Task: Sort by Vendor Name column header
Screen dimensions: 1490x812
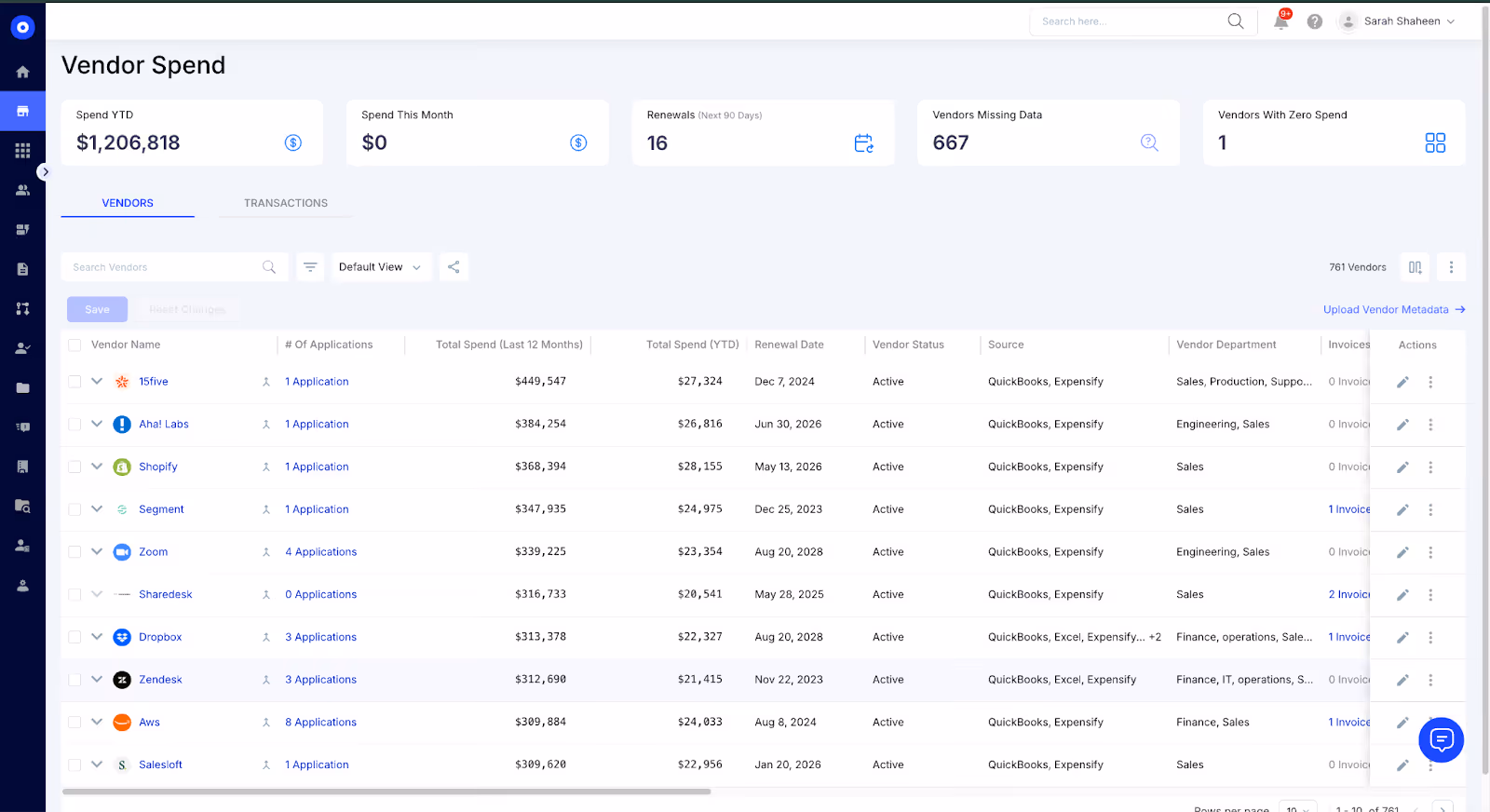Action: tap(126, 345)
